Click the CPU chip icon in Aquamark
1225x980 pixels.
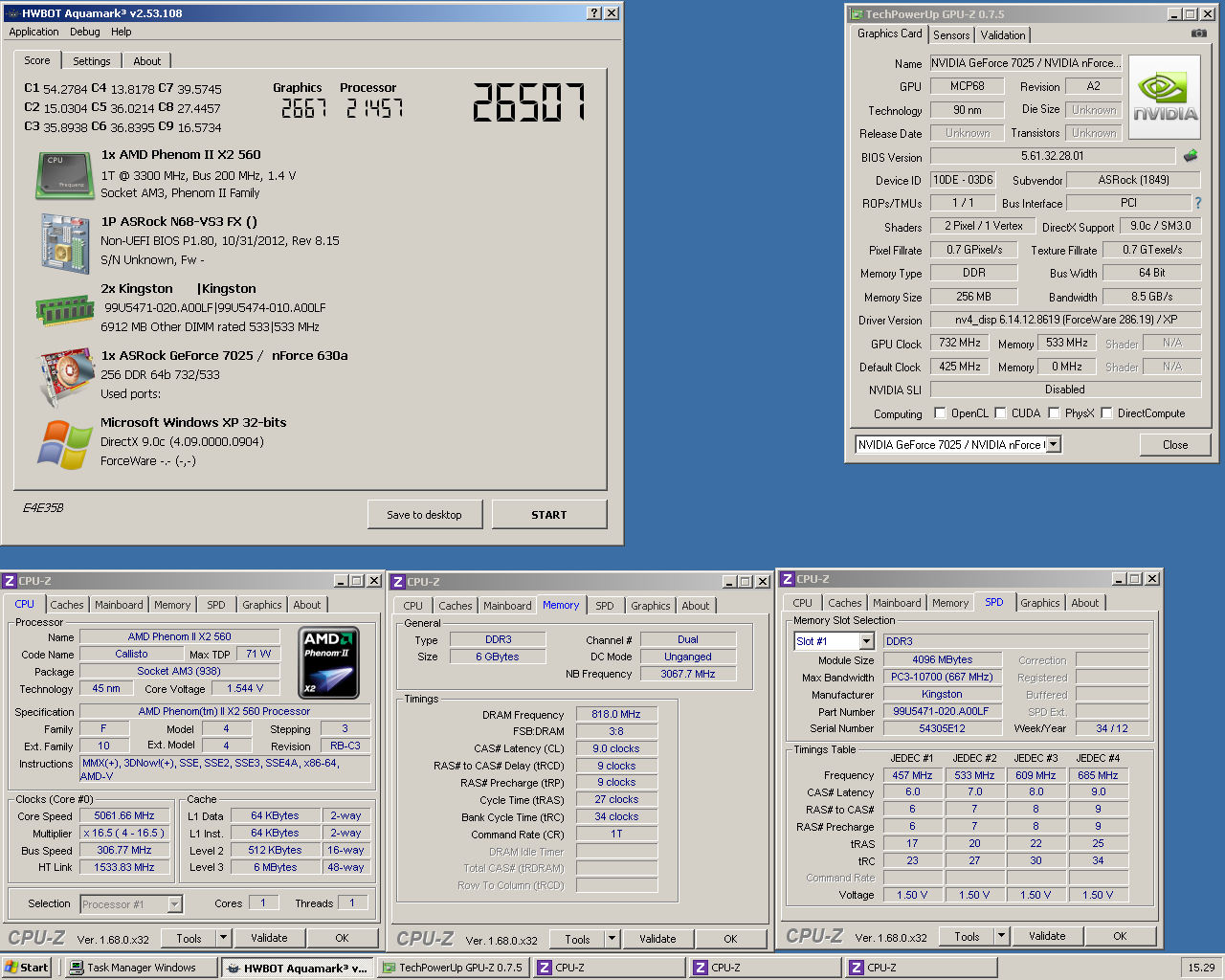pyautogui.click(x=65, y=175)
